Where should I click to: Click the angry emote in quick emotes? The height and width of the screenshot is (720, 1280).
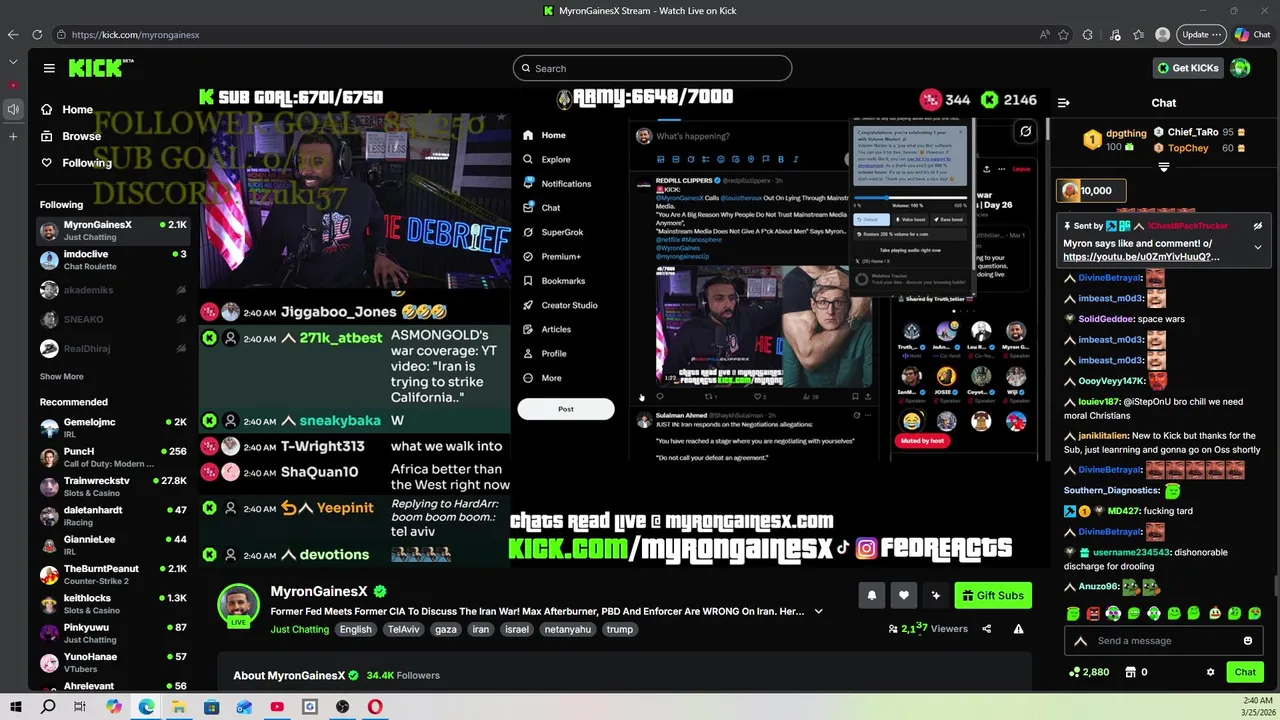(1093, 613)
